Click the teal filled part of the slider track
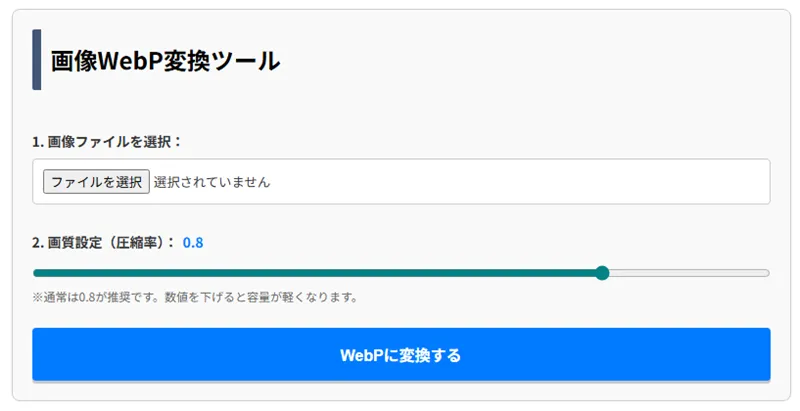The height and width of the screenshot is (411, 800). tap(300, 273)
